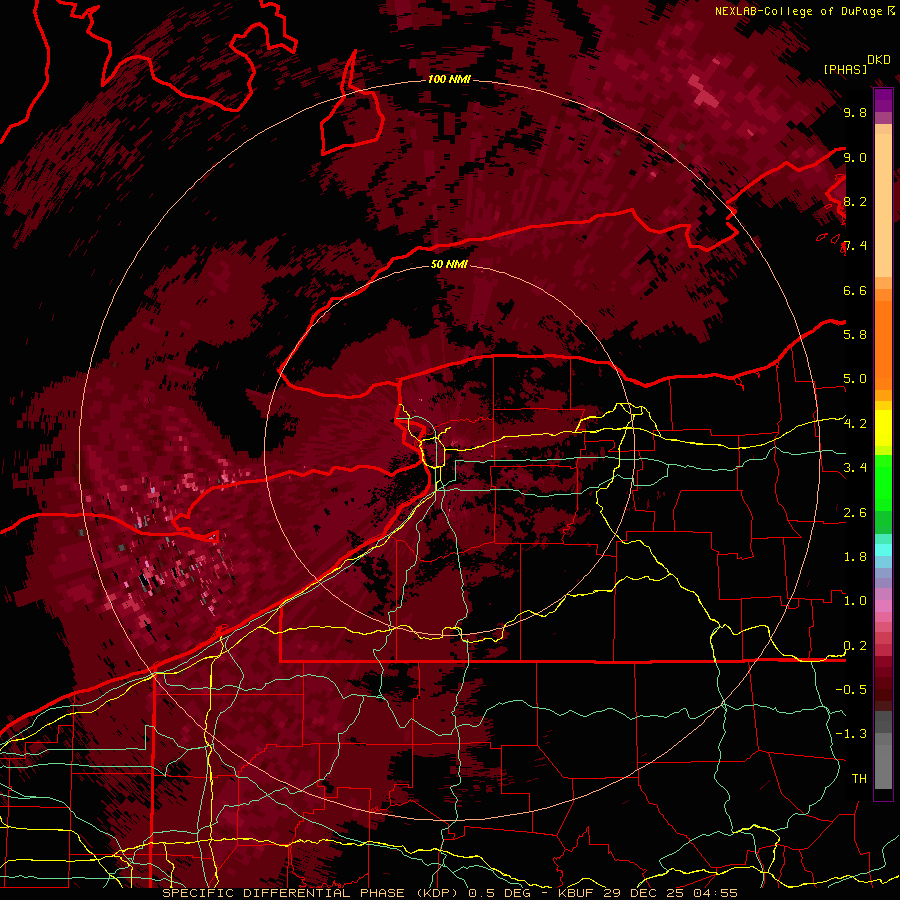The image size is (900, 900).
Task: Click the 4.2 scale value
Action: tap(855, 424)
